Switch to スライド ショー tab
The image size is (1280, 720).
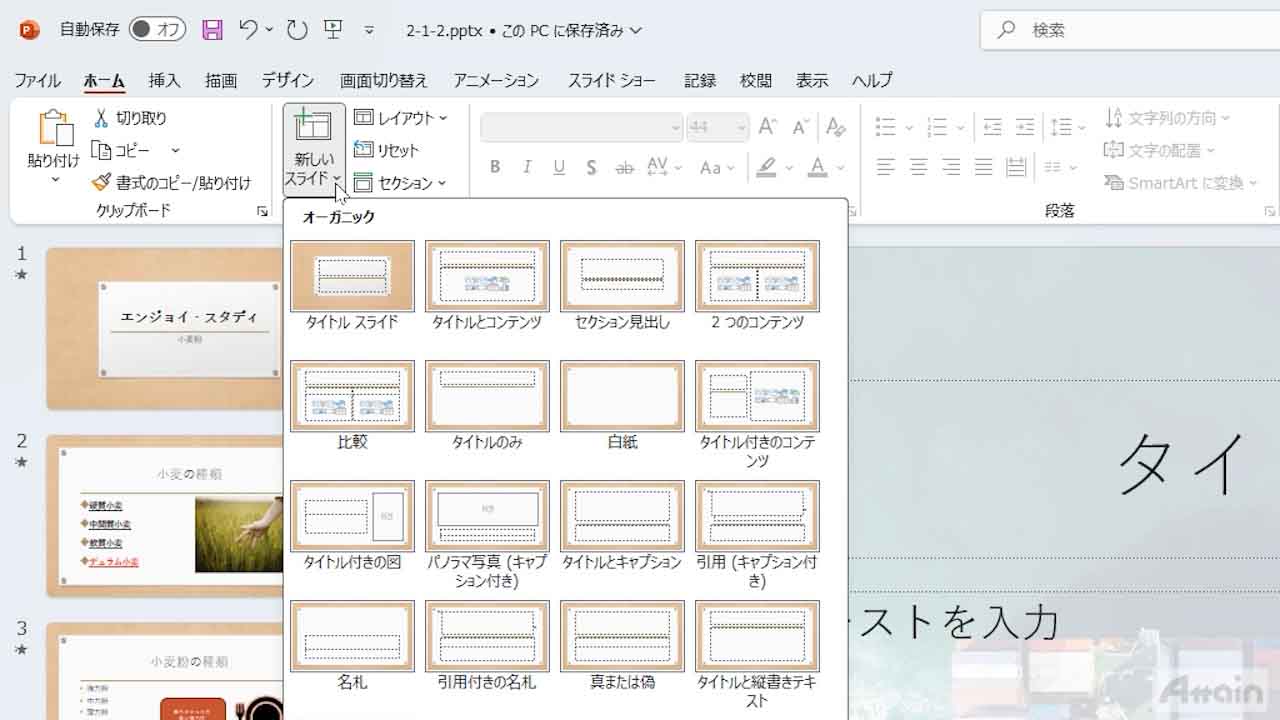click(x=612, y=80)
